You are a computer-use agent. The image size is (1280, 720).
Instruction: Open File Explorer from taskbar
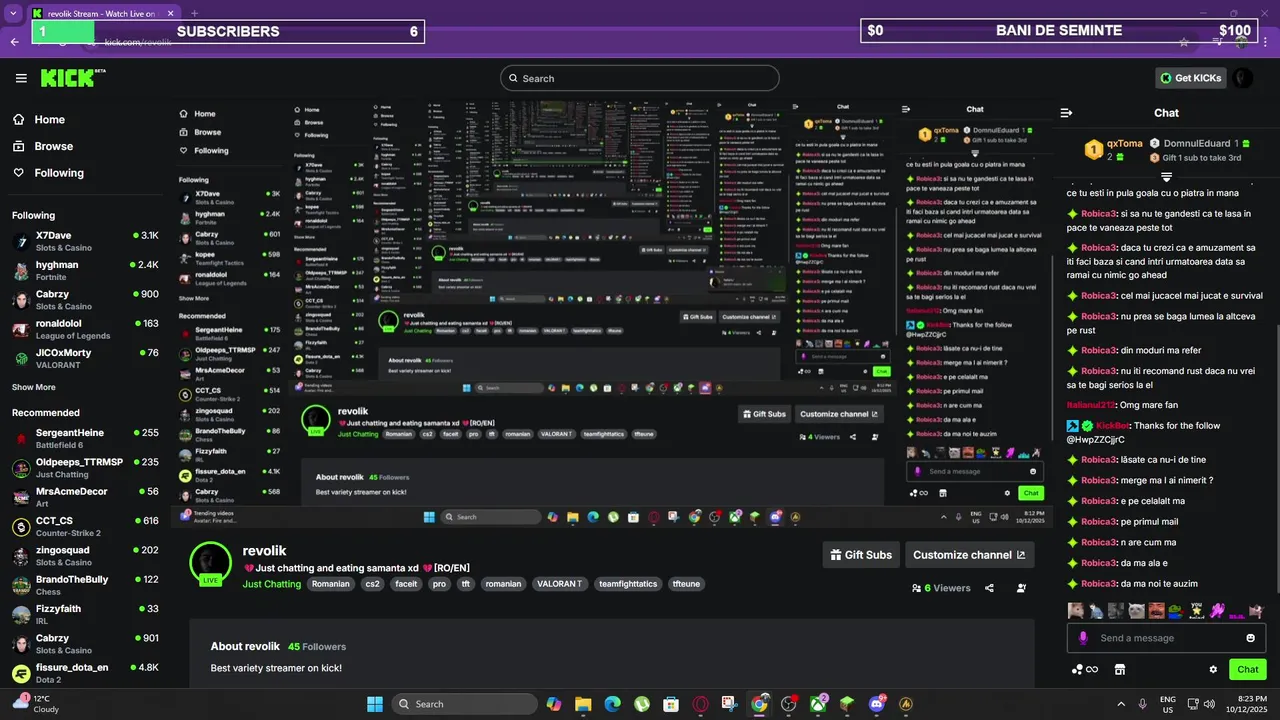[583, 704]
